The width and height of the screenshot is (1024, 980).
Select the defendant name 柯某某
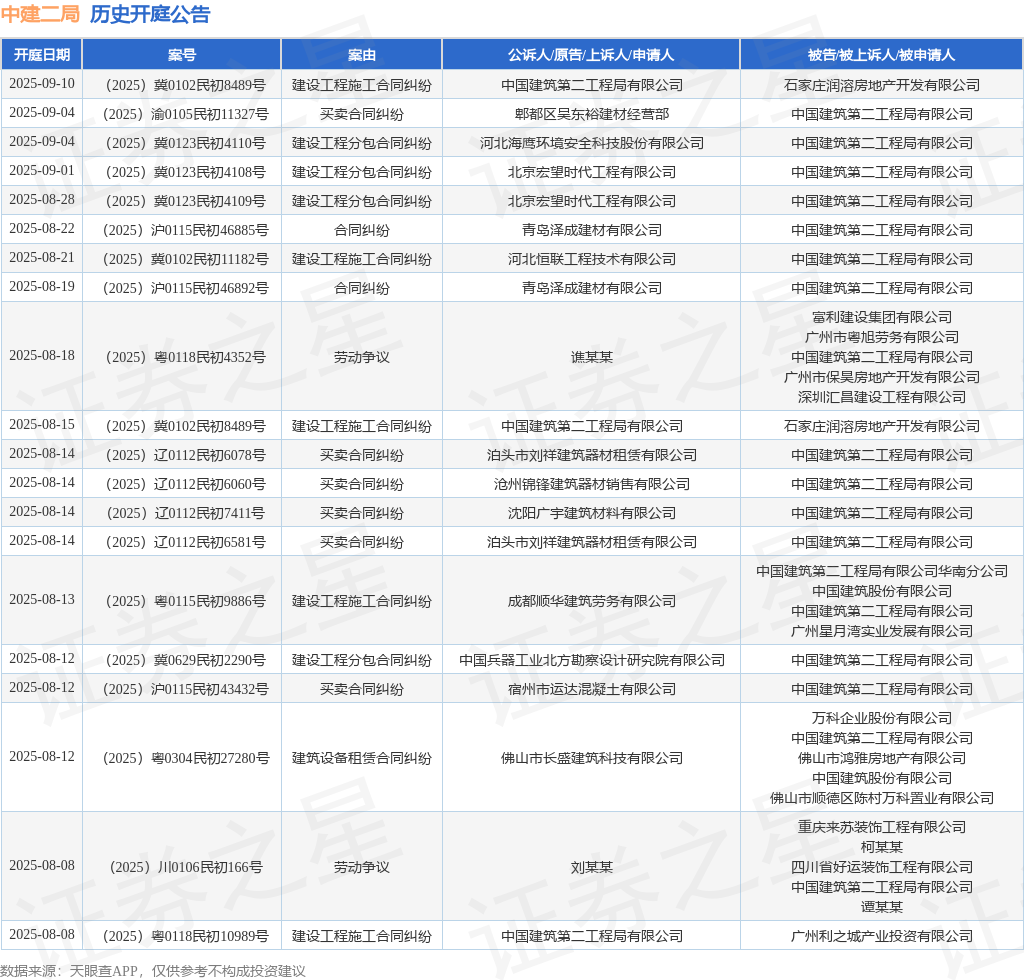(882, 847)
